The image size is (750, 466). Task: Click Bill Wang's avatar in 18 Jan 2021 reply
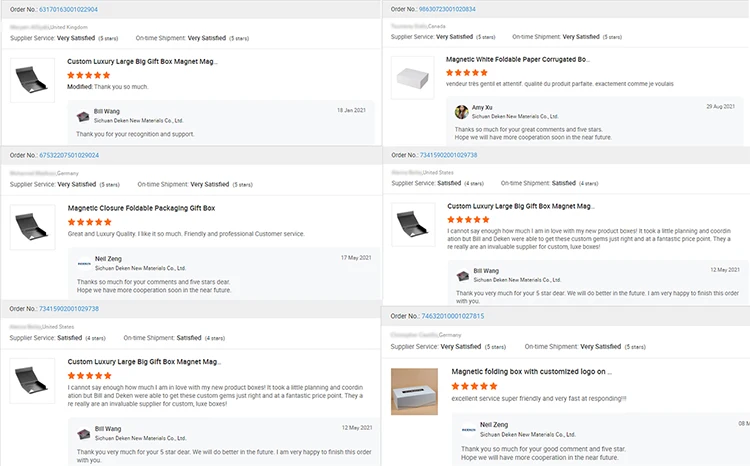(x=82, y=115)
